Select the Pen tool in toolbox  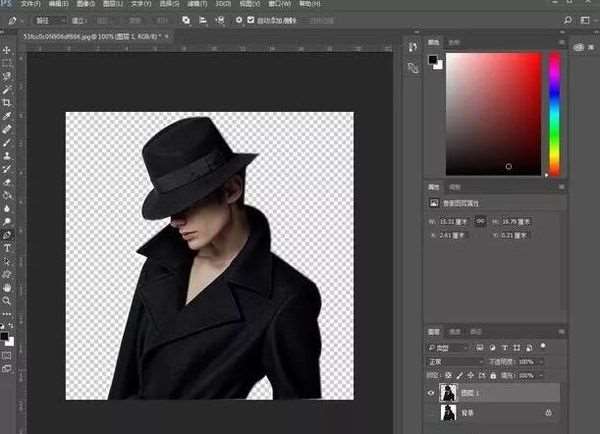[7, 235]
